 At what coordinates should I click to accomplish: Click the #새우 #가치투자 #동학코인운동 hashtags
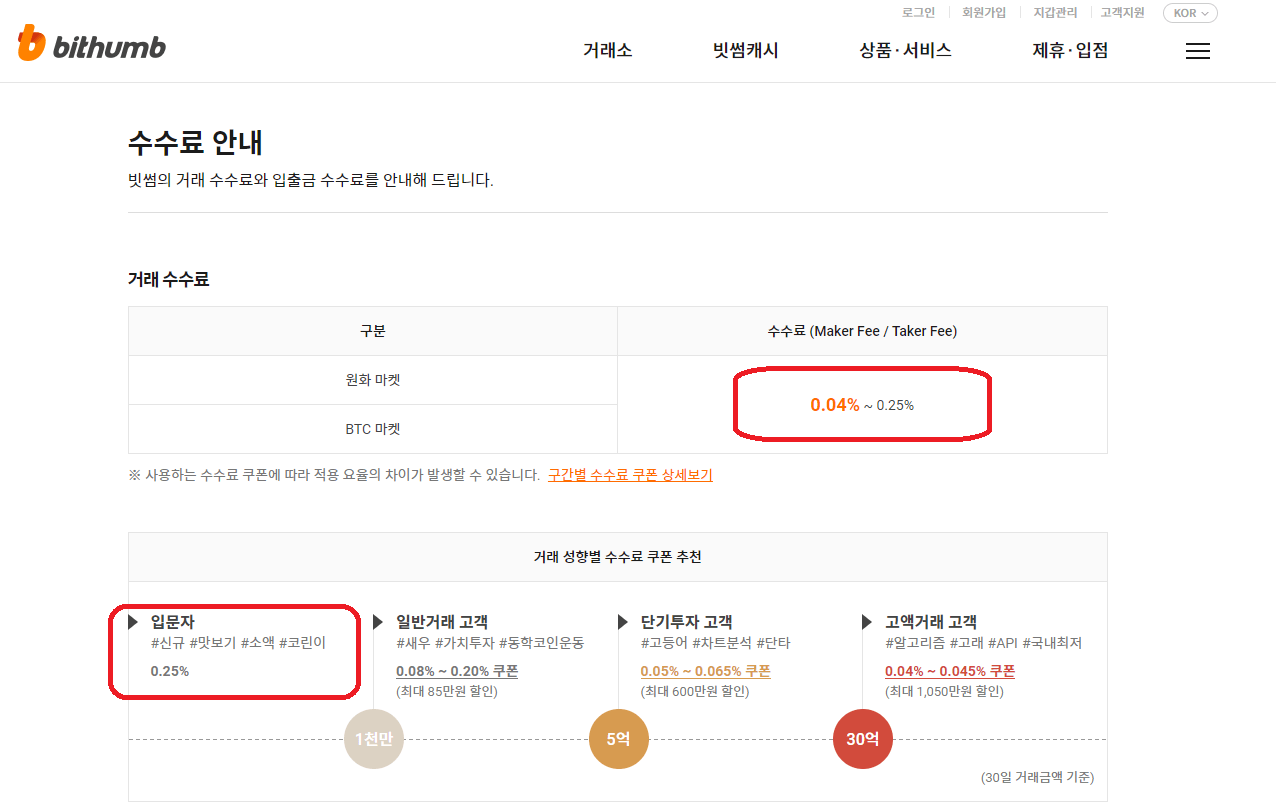[x=490, y=643]
